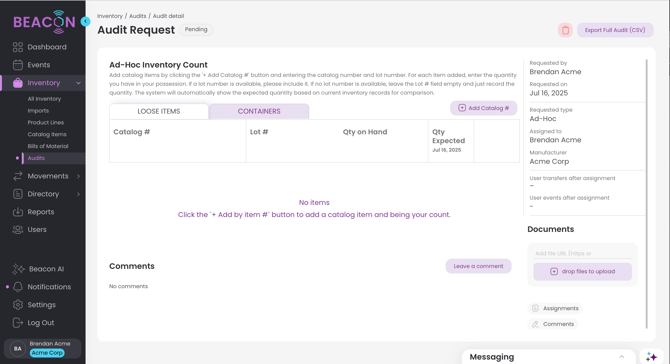Open Events via the calendar icon
This screenshot has height=364, width=670.
18,65
